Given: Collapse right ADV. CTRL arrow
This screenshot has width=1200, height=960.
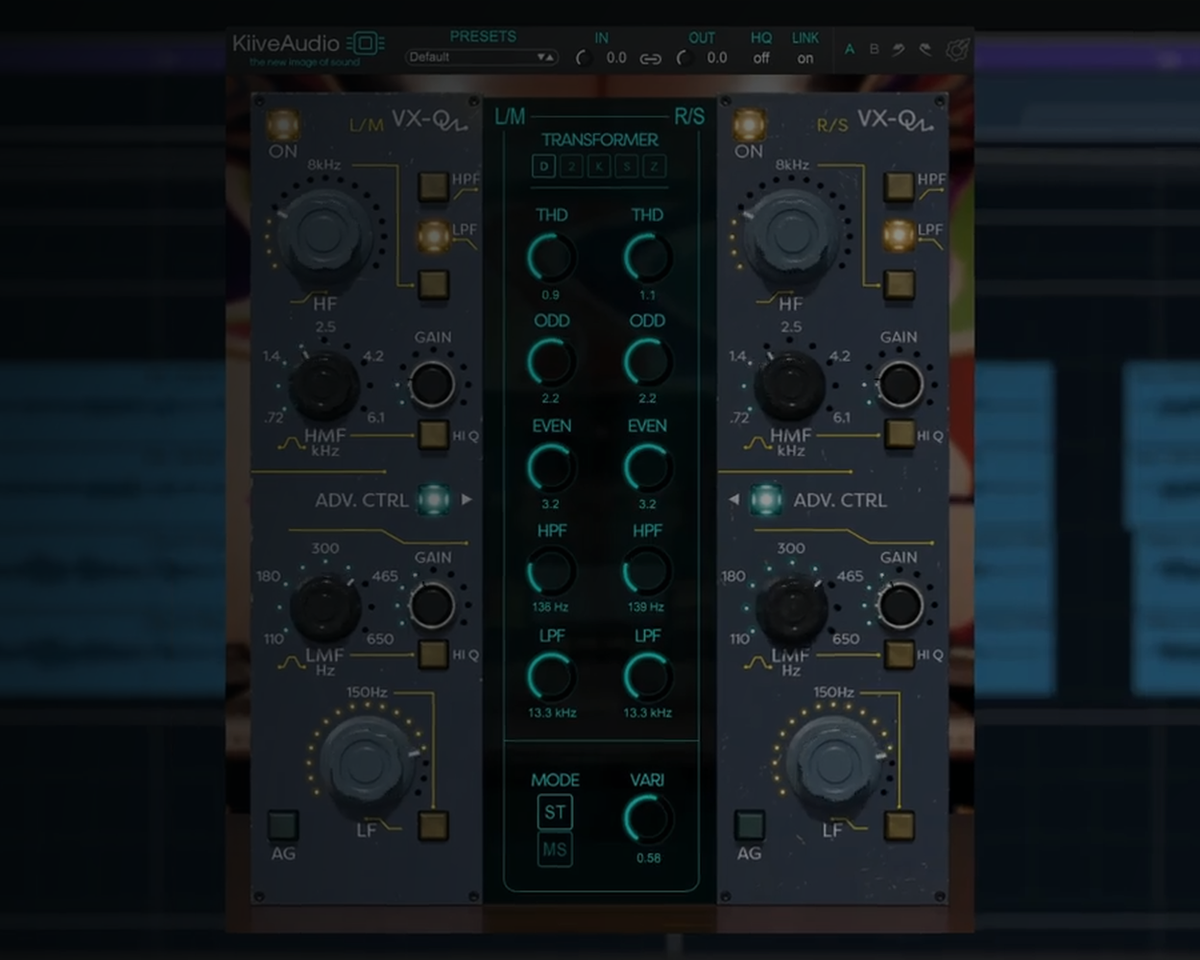Looking at the screenshot, I should (733, 499).
